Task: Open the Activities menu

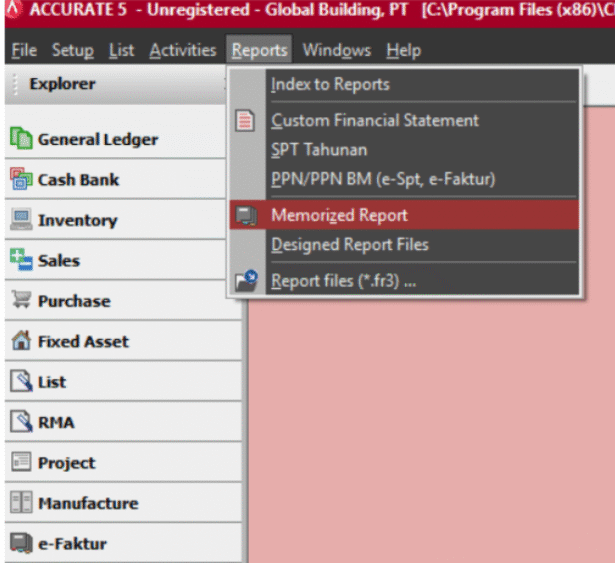Action: coord(183,50)
